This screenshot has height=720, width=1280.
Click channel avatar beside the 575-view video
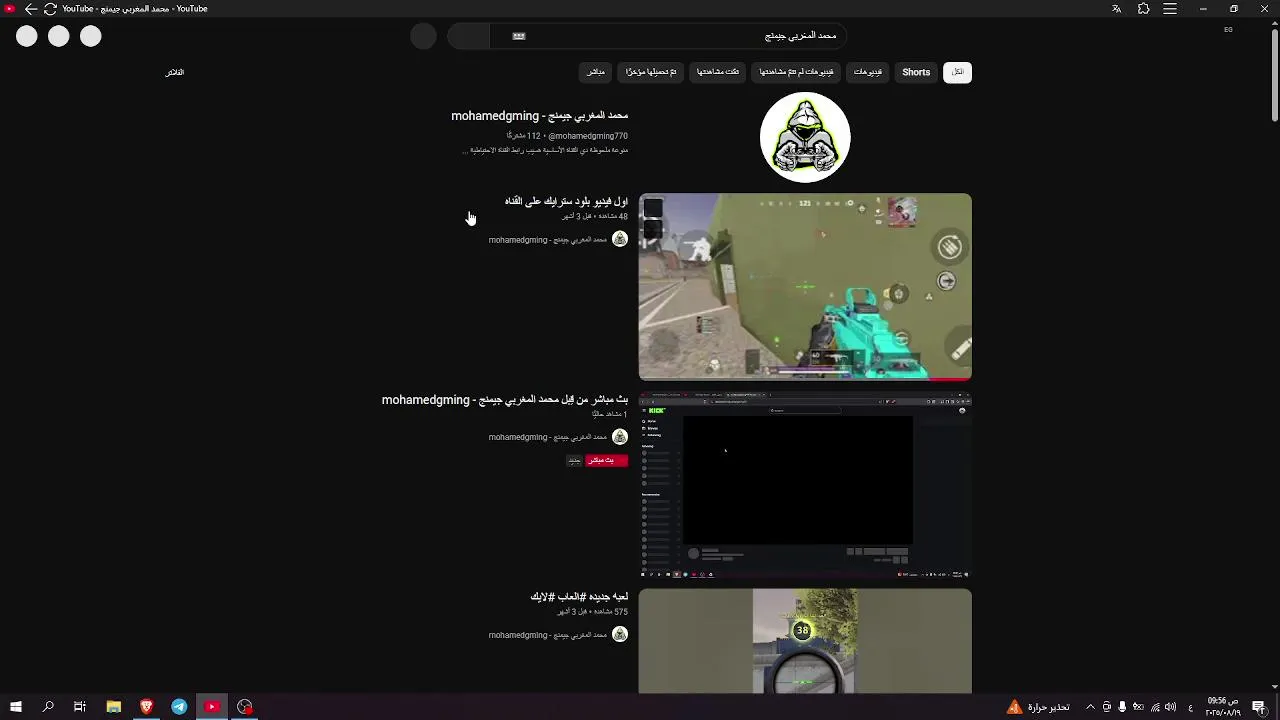coord(620,634)
